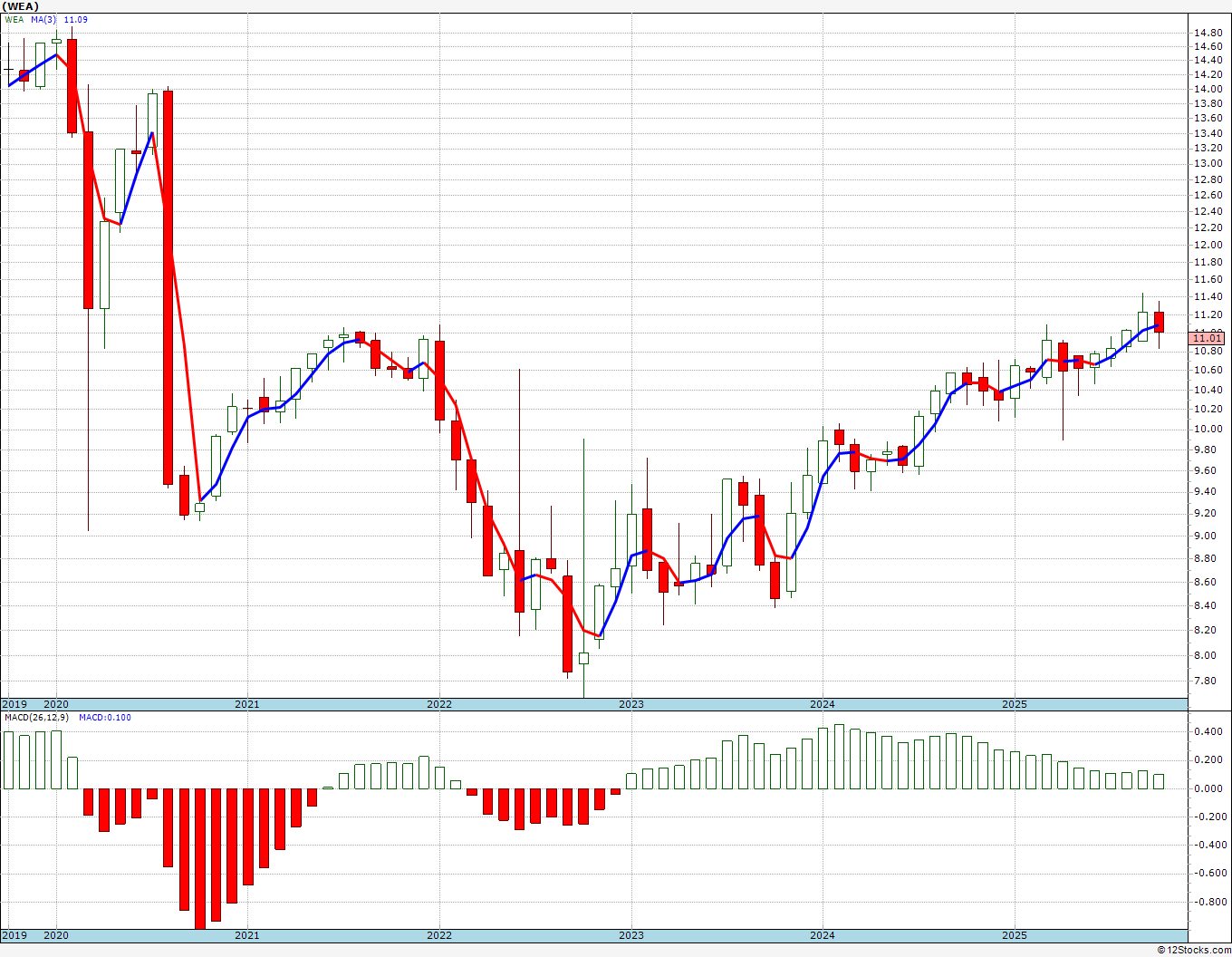The width and height of the screenshot is (1232, 957).
Task: Click 8.00 on the price axis
Action: [1206, 655]
